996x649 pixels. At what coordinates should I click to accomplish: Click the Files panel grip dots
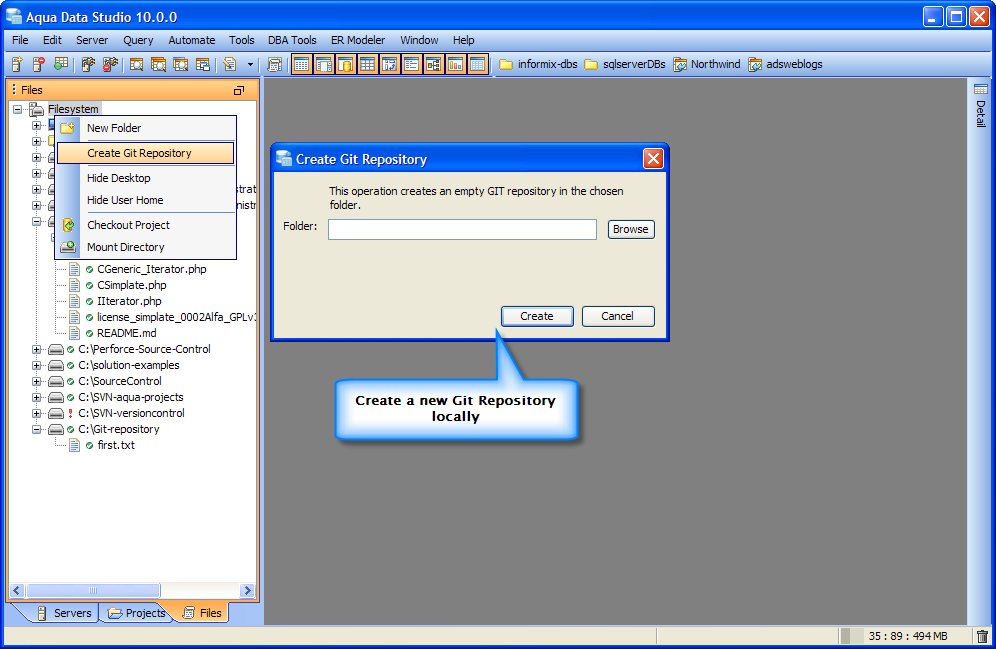tap(14, 90)
